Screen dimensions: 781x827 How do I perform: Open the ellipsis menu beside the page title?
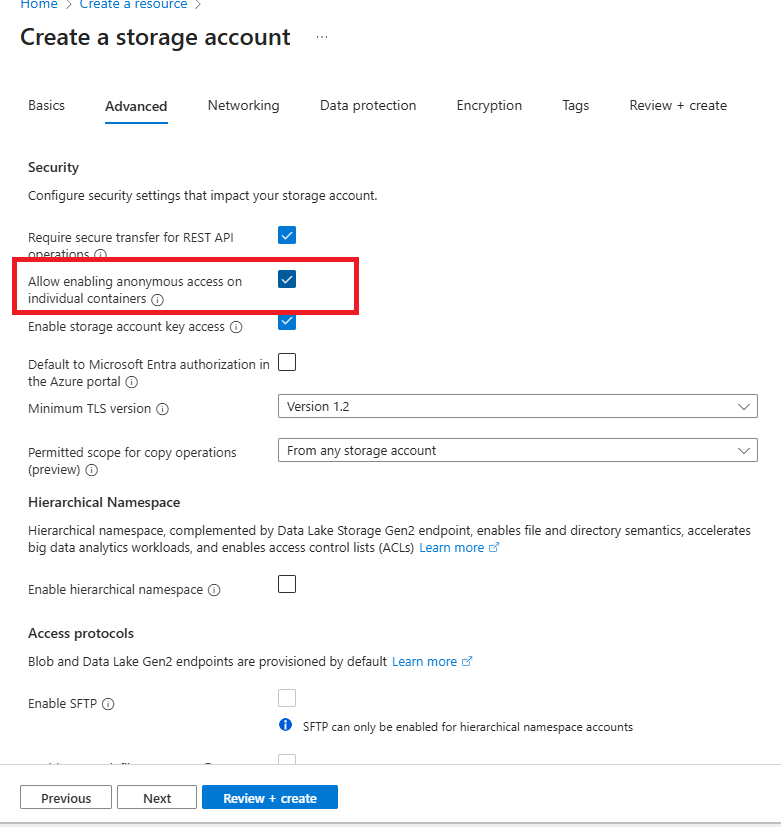(x=322, y=36)
